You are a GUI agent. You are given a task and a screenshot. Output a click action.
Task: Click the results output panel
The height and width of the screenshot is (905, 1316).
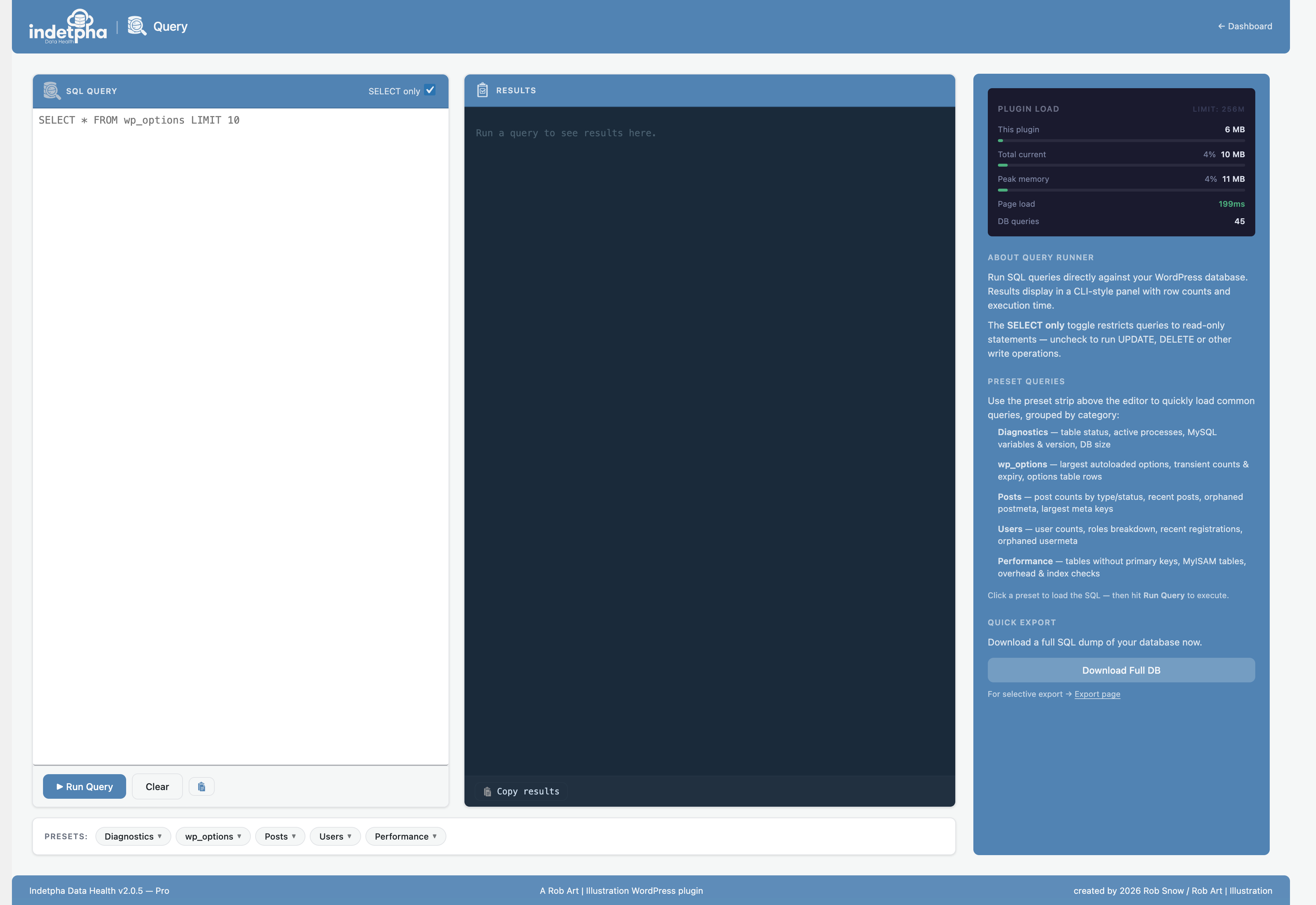click(x=709, y=441)
